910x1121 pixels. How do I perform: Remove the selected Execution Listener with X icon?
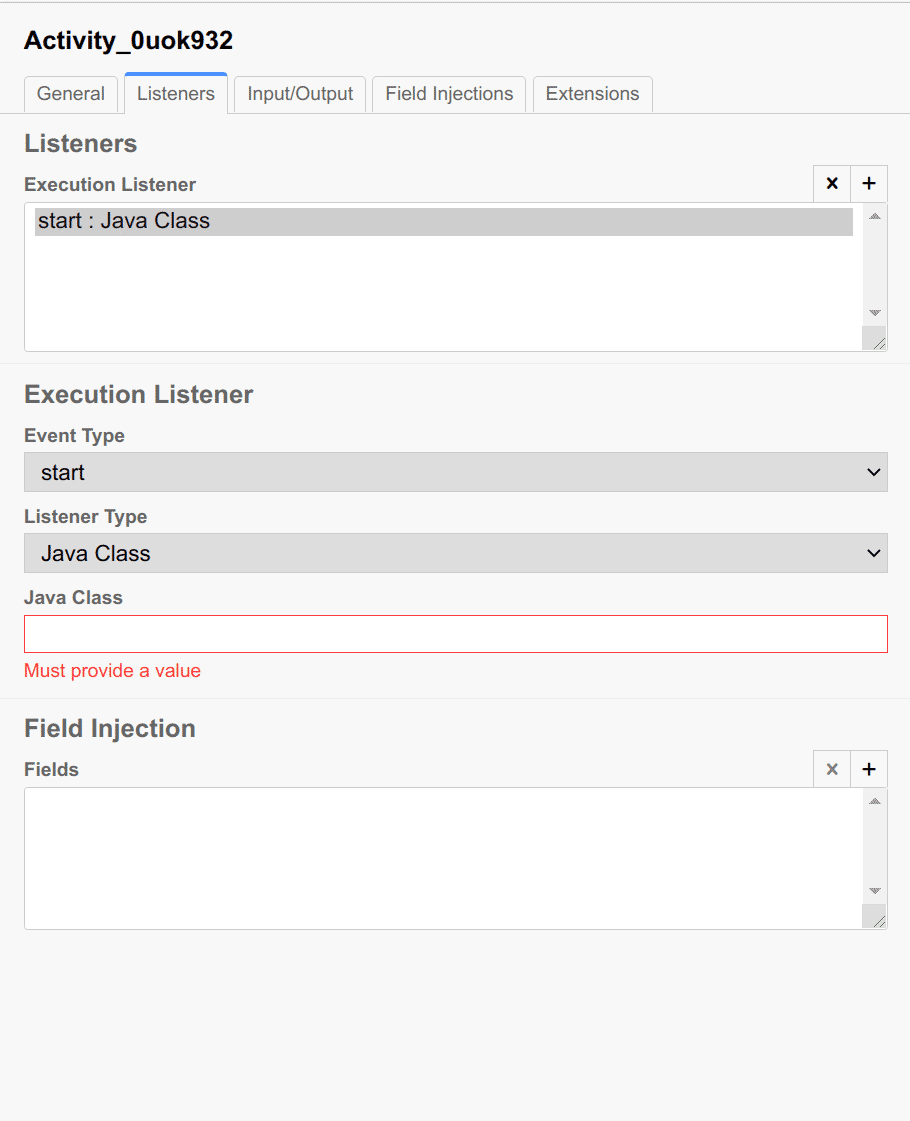tap(832, 184)
